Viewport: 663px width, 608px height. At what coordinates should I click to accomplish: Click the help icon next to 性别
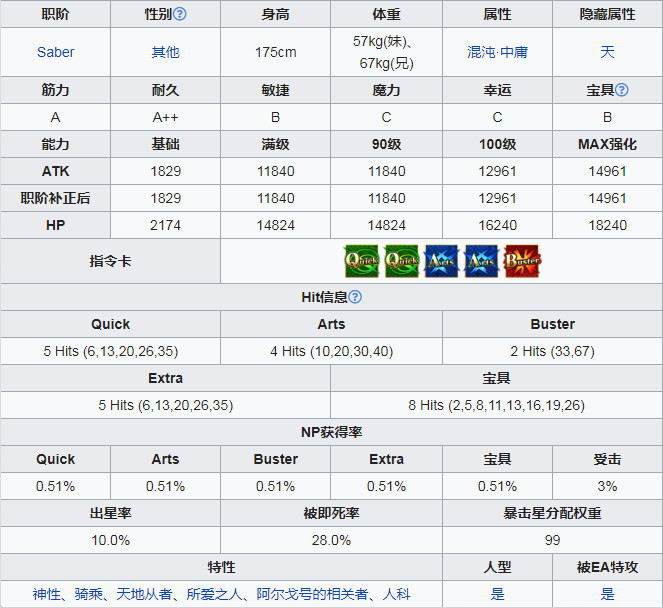[x=180, y=14]
